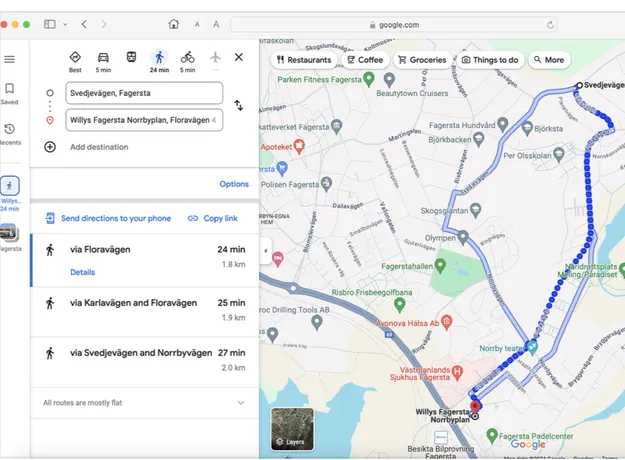Open the Safari home page icon
This screenshot has height=460, width=625.
[x=173, y=24]
